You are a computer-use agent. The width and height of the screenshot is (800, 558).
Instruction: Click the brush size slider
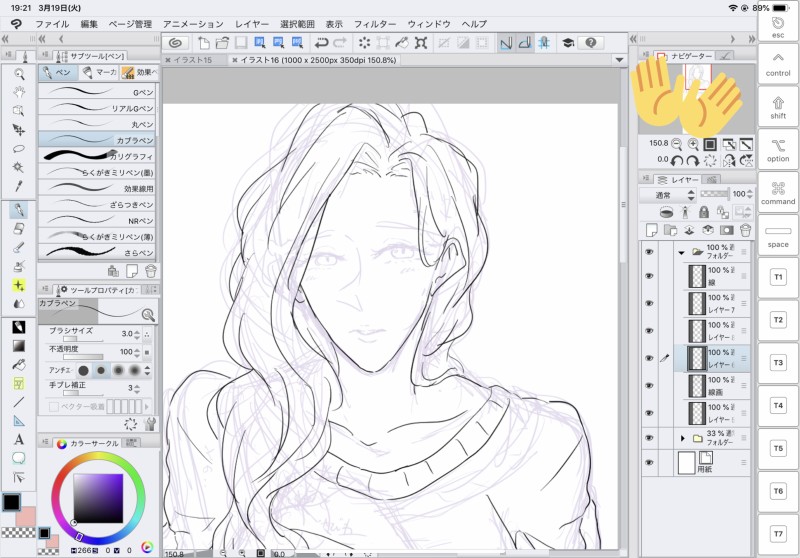tap(83, 339)
